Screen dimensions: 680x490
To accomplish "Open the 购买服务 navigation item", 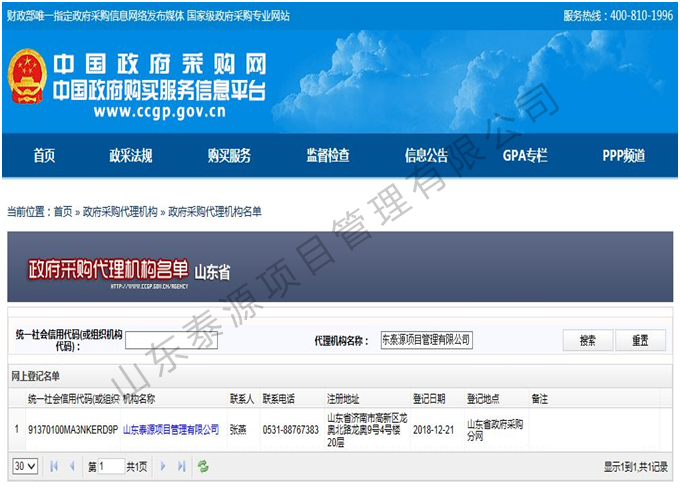I will point(229,155).
